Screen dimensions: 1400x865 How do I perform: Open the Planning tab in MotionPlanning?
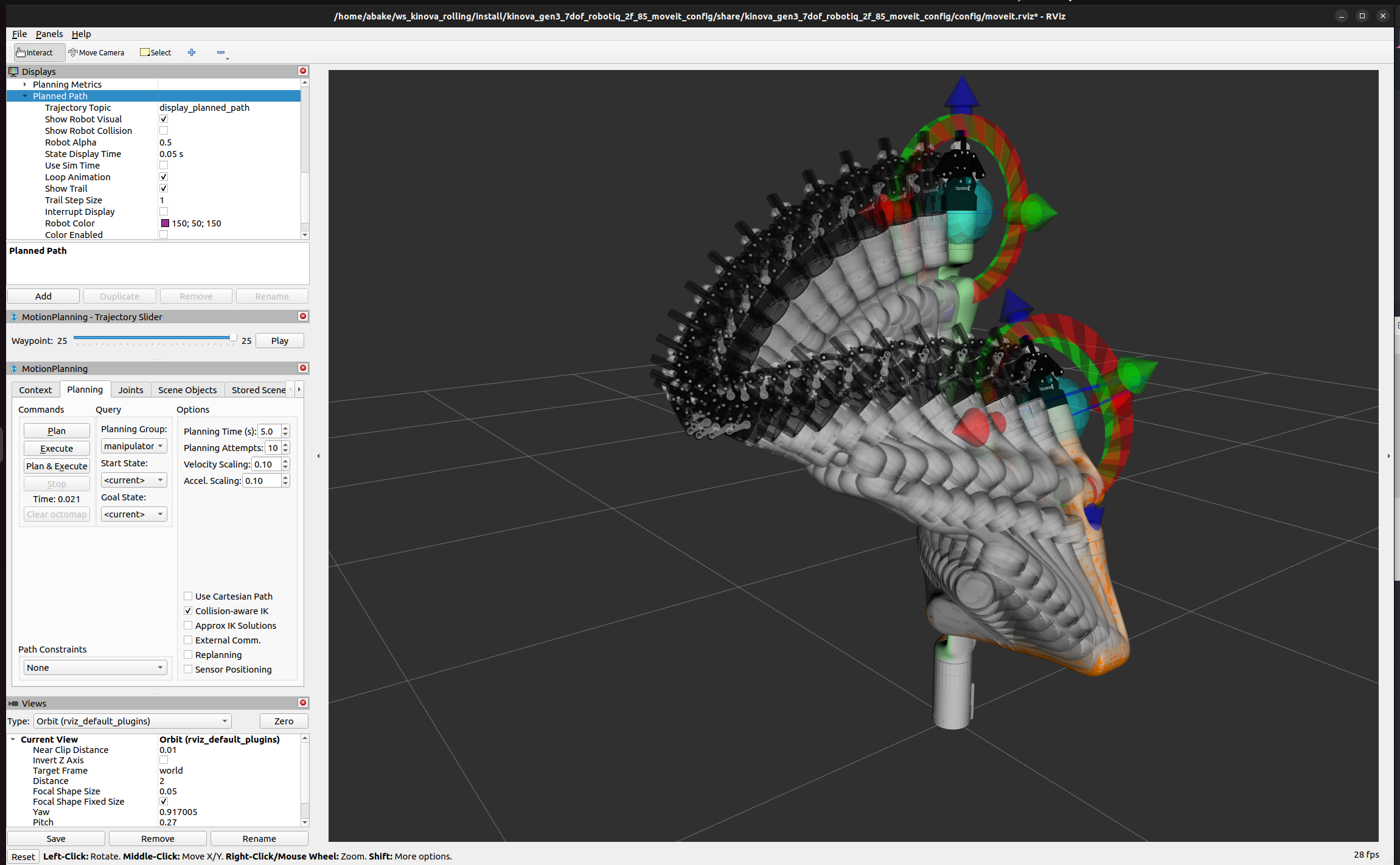pyautogui.click(x=84, y=389)
